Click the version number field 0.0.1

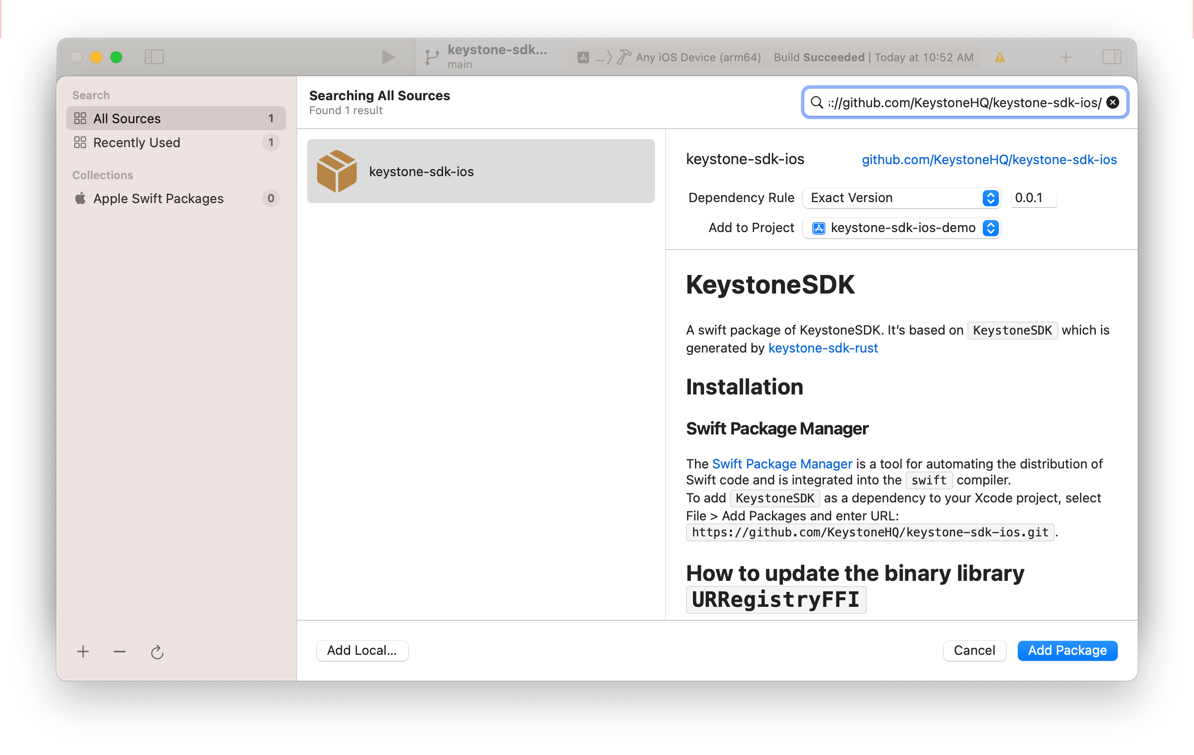1031,198
